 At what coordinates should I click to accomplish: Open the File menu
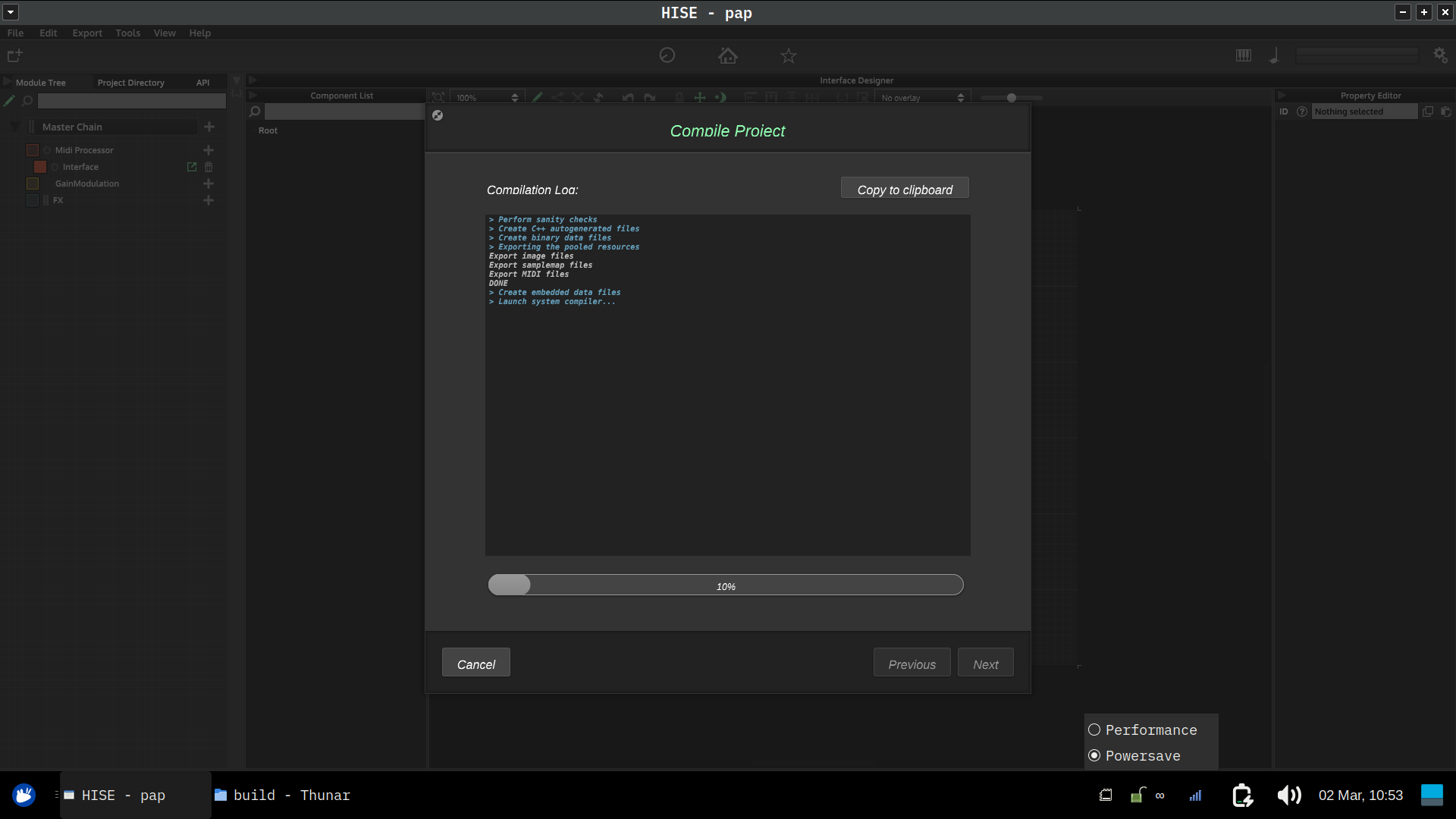15,33
